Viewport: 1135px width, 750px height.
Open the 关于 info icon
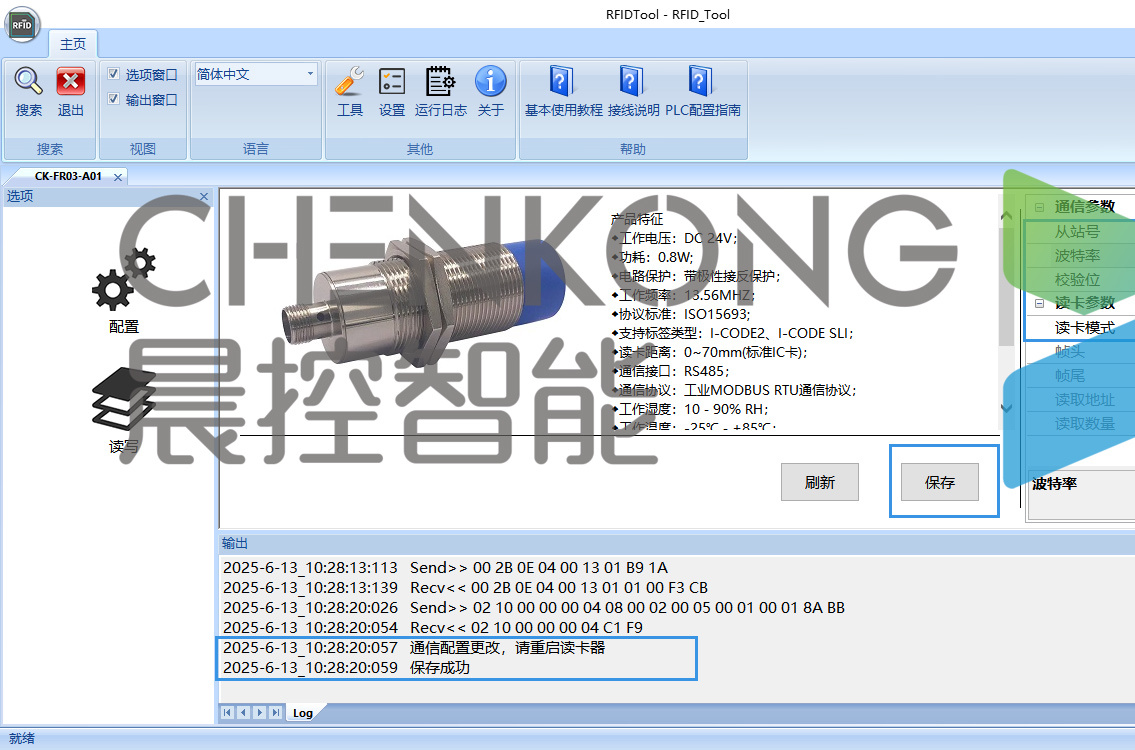point(490,81)
